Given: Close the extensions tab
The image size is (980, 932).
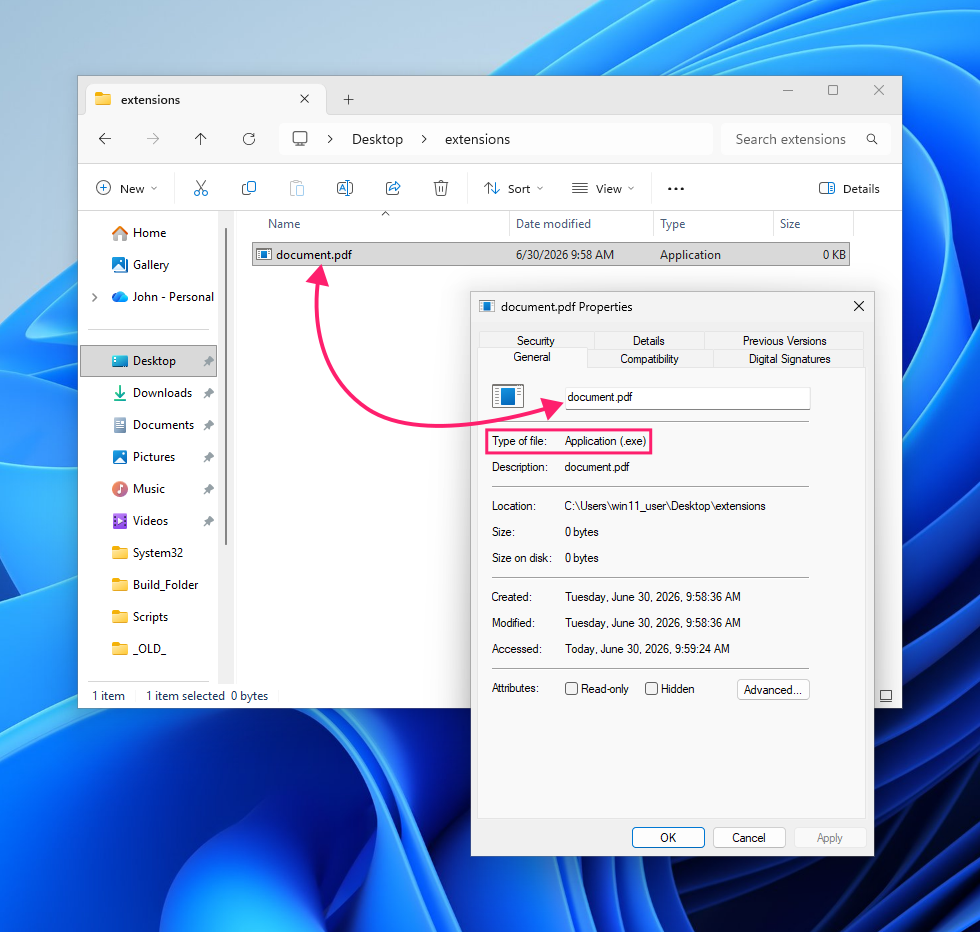Looking at the screenshot, I should click(304, 99).
